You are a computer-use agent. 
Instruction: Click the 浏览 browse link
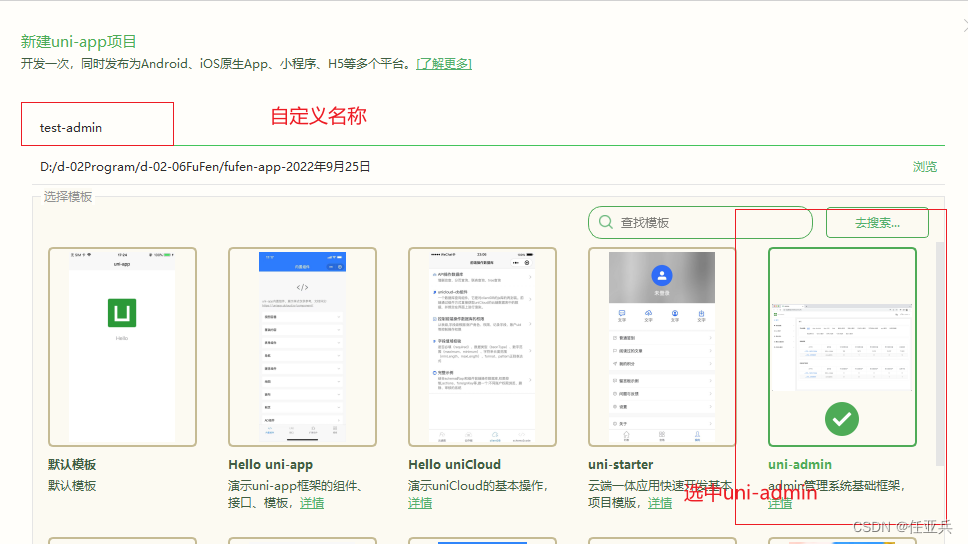924,167
